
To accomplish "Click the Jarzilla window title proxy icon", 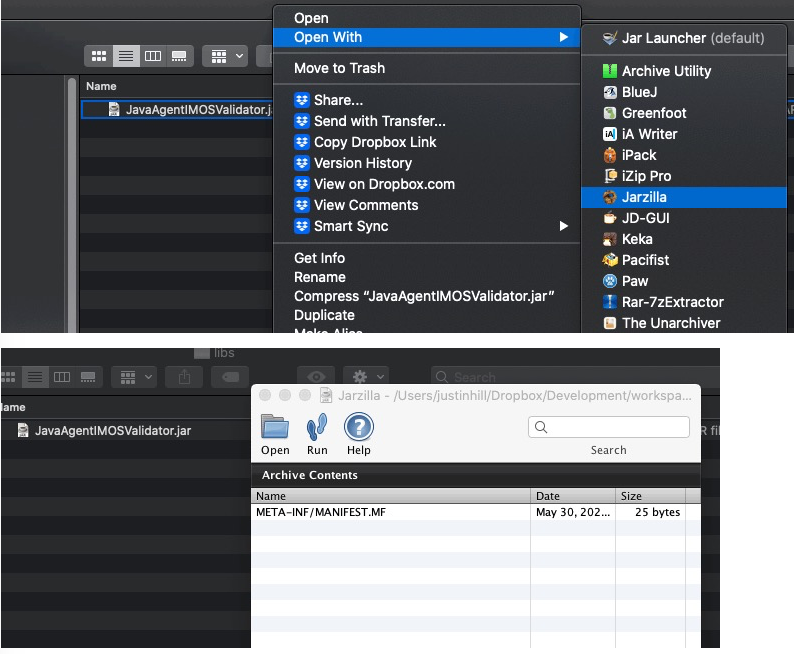I will [326, 395].
